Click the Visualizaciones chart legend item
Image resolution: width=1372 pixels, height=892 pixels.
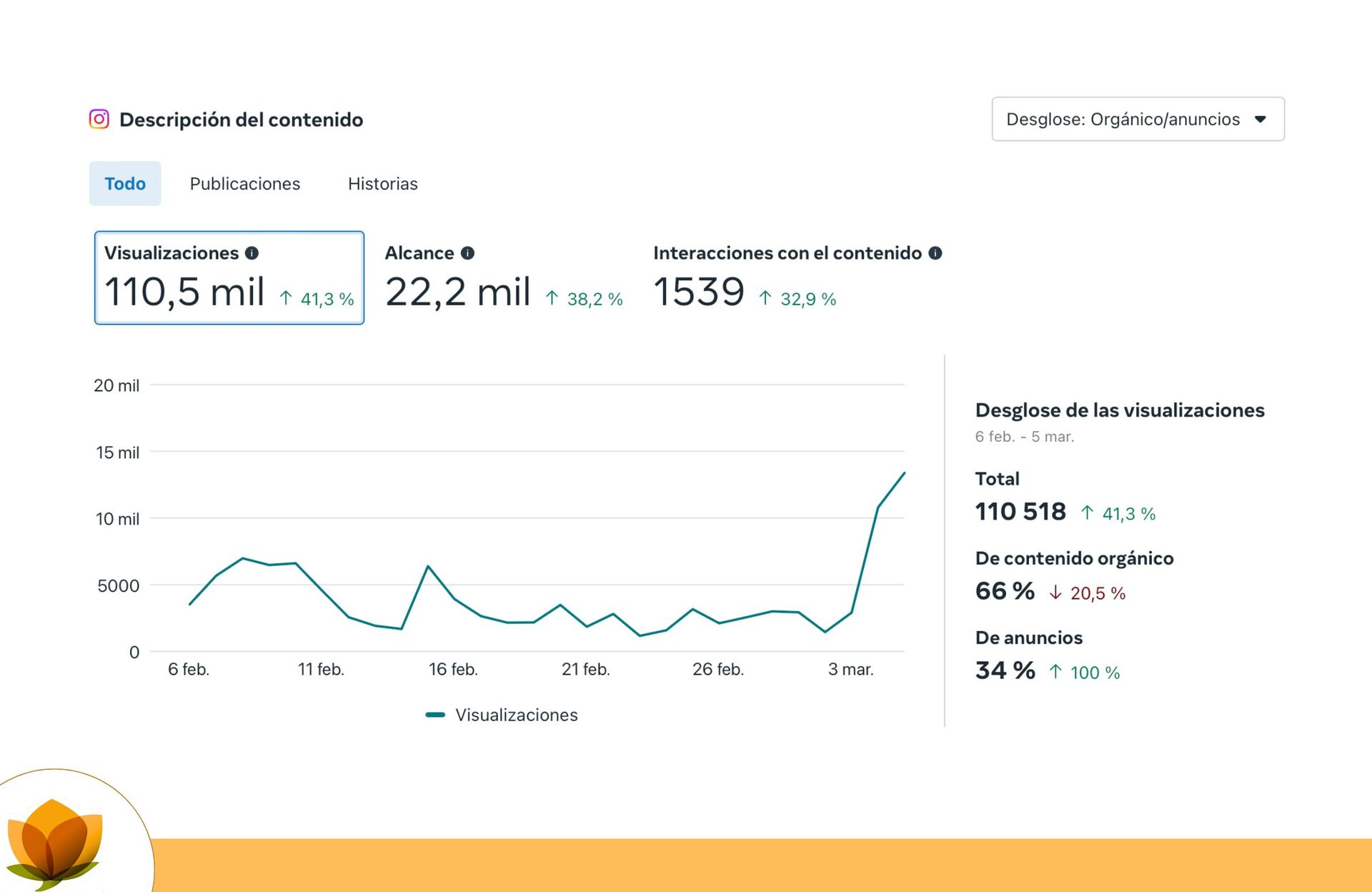pos(502,715)
